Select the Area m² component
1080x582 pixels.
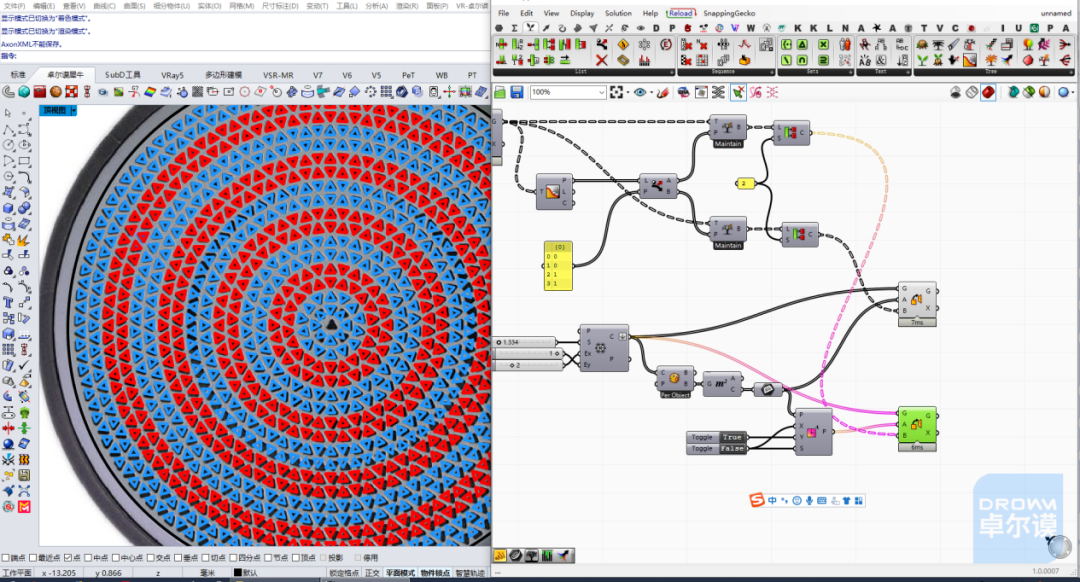pyautogui.click(x=722, y=384)
